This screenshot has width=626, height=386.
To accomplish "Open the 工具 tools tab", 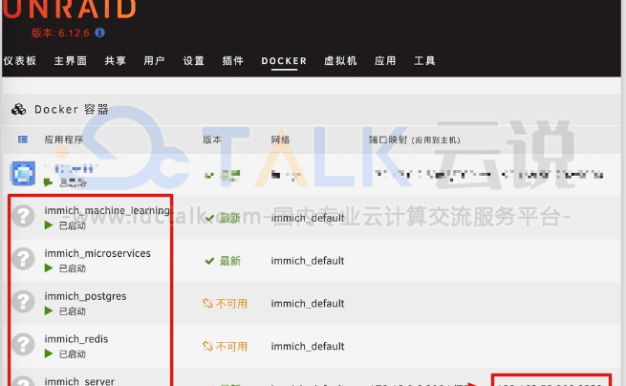I will 424,61.
